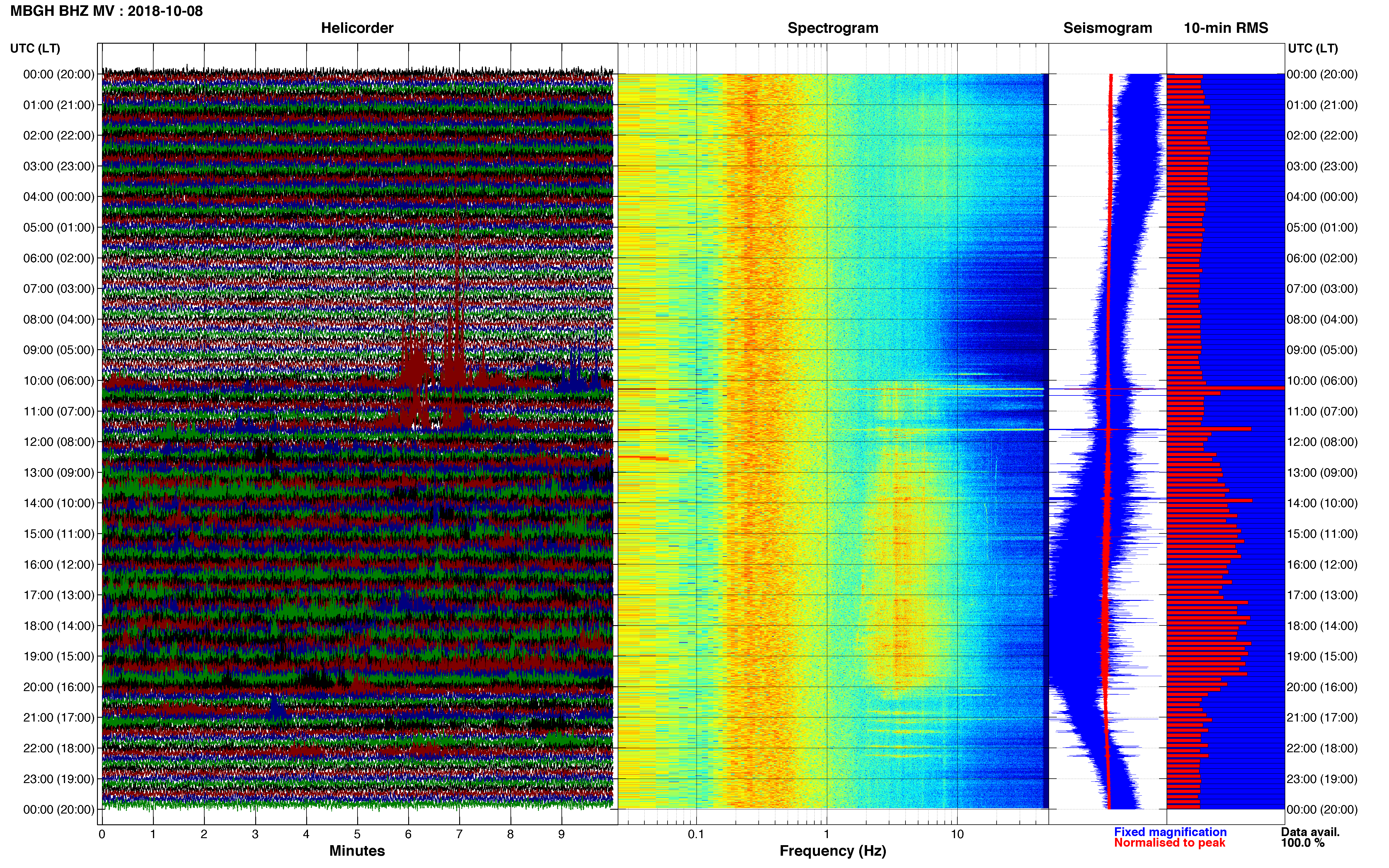Click the red 'Normalised to peak' legend text
The height and width of the screenshot is (868, 1389).
(1170, 843)
